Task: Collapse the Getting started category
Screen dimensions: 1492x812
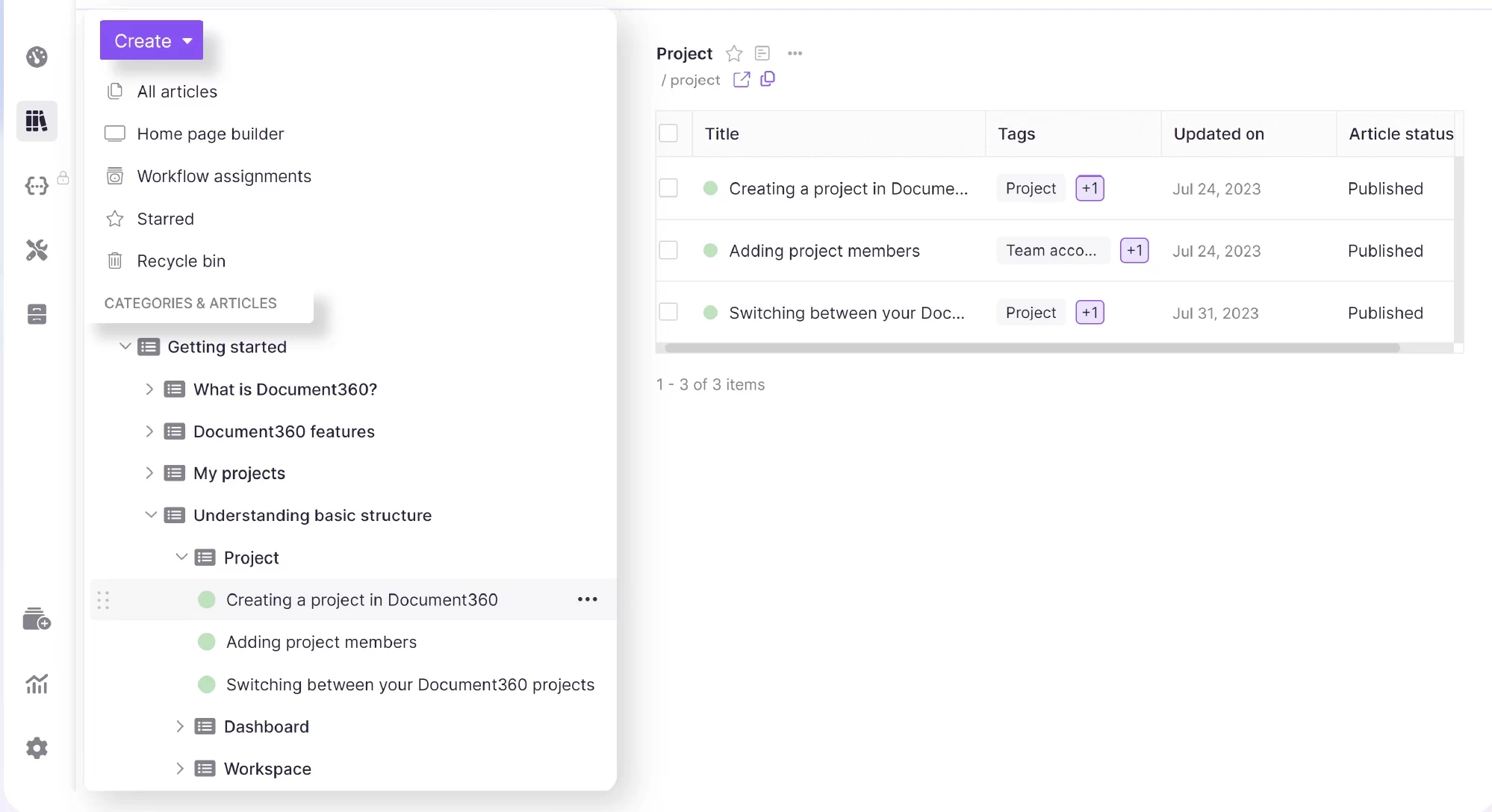Action: 125,346
